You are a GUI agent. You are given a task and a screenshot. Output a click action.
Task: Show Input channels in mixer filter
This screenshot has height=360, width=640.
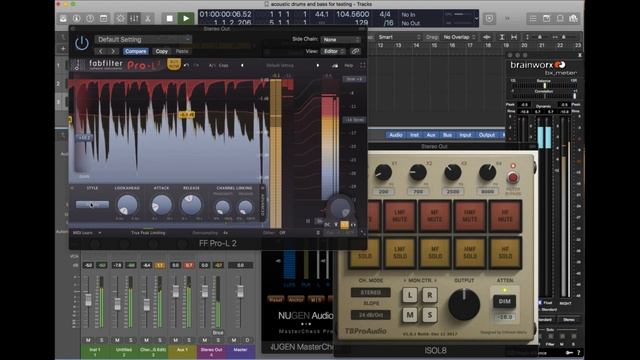pos(465,135)
